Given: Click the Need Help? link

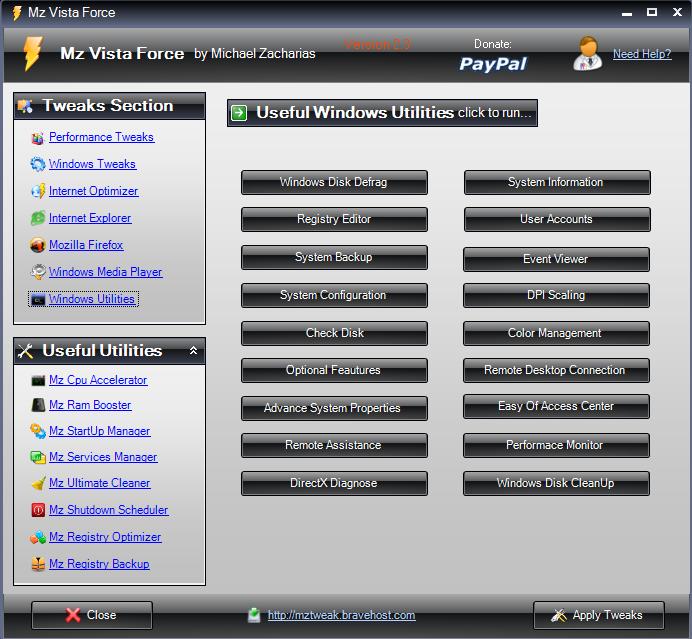Looking at the screenshot, I should click(x=642, y=54).
